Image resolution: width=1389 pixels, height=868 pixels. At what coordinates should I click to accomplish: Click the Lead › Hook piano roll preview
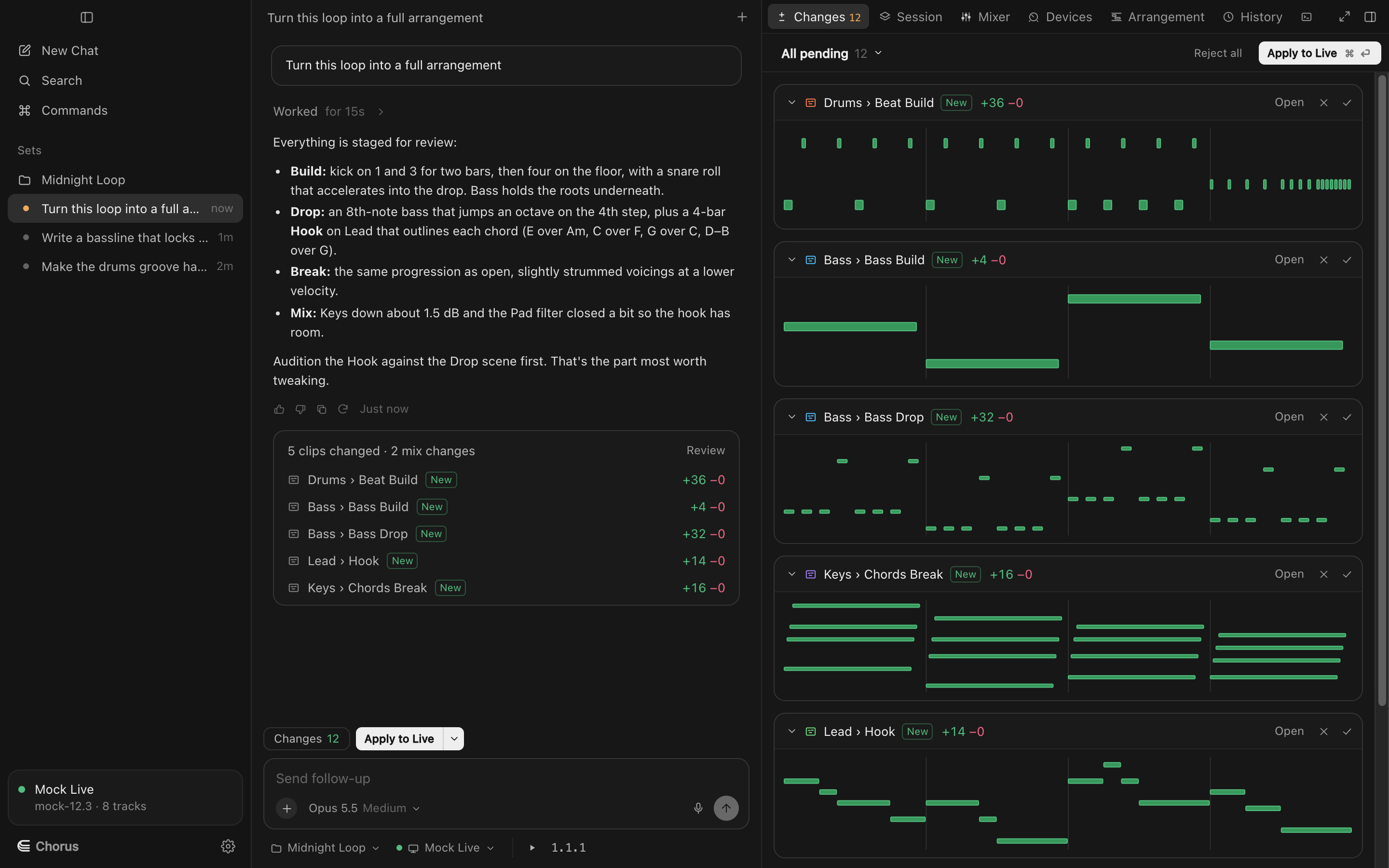[1068, 802]
